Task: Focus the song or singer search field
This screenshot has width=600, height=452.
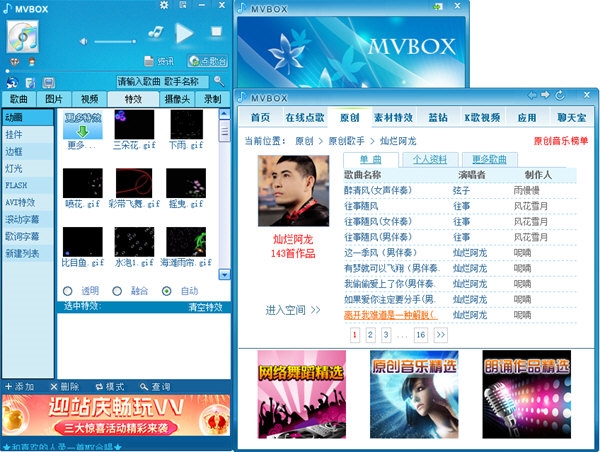Action: pos(162,82)
